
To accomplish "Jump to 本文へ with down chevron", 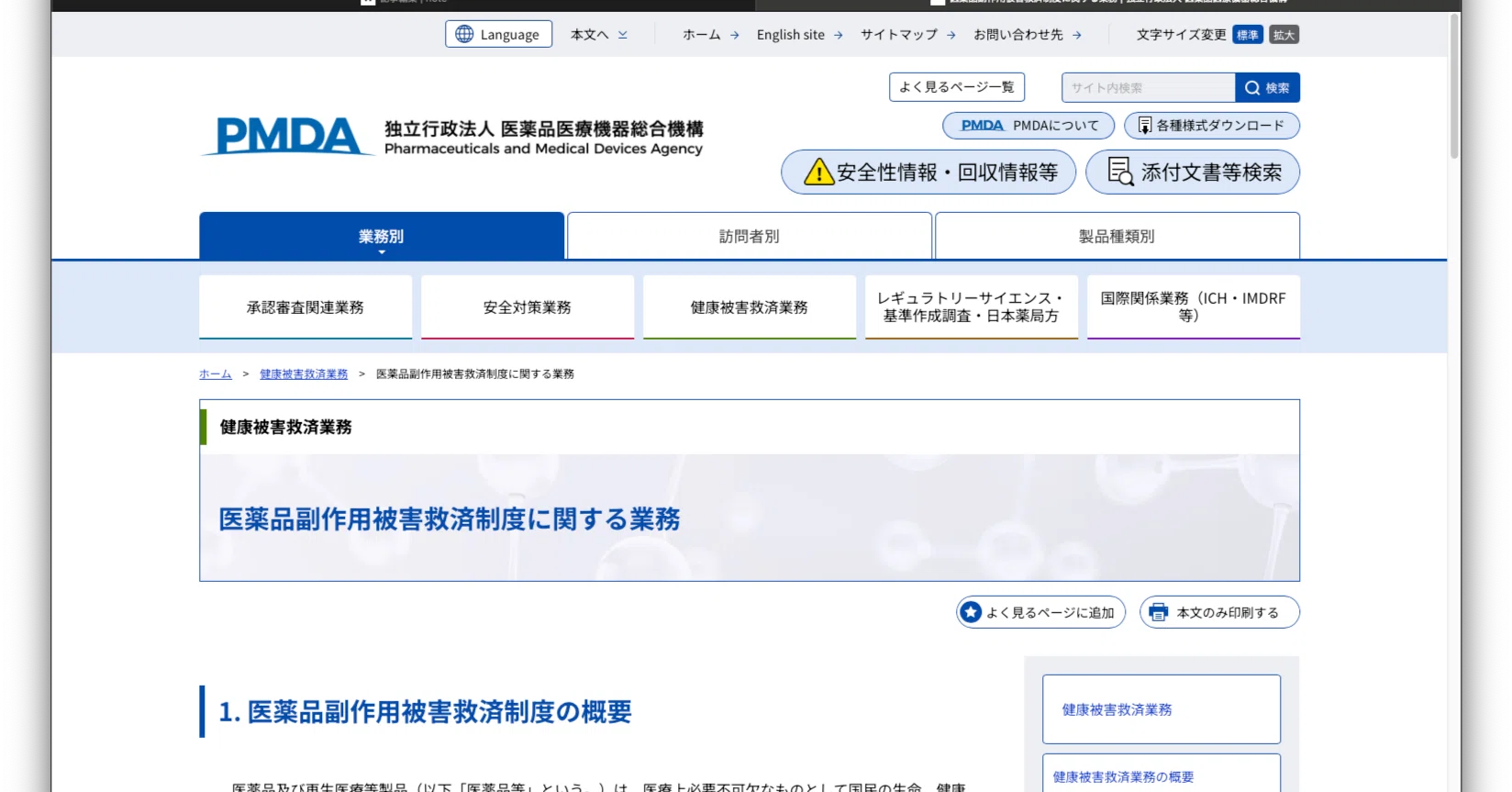I will [x=599, y=35].
